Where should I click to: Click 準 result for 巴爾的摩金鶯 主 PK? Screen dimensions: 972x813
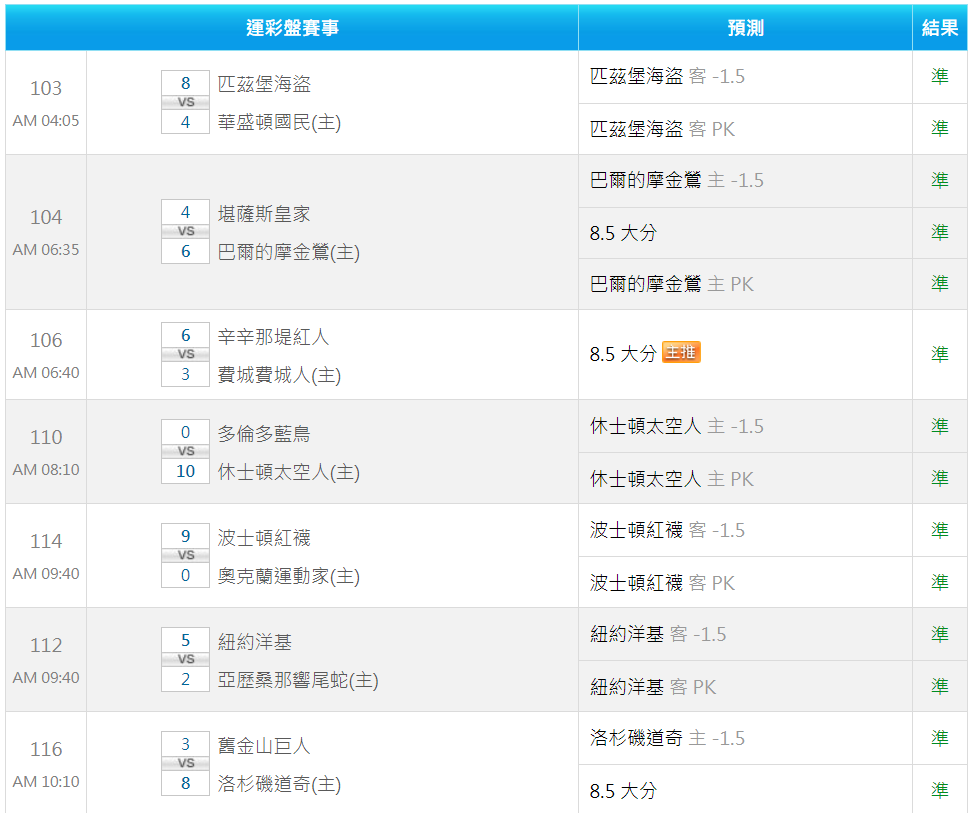940,283
